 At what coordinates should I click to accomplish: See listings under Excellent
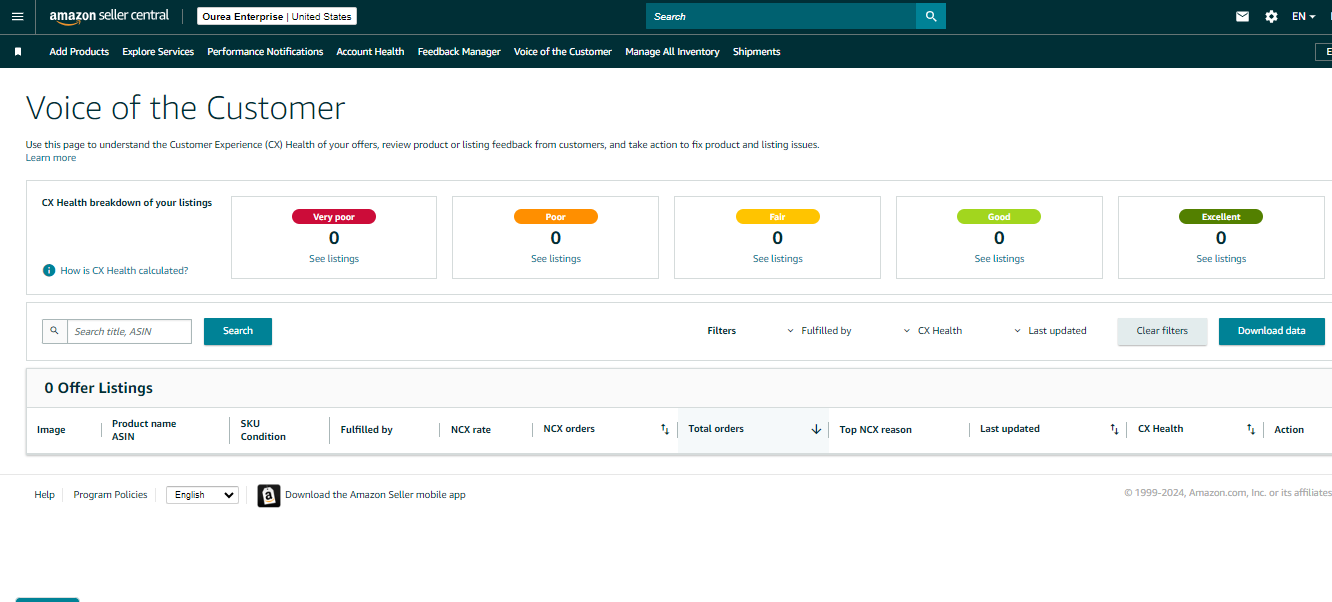(1221, 259)
